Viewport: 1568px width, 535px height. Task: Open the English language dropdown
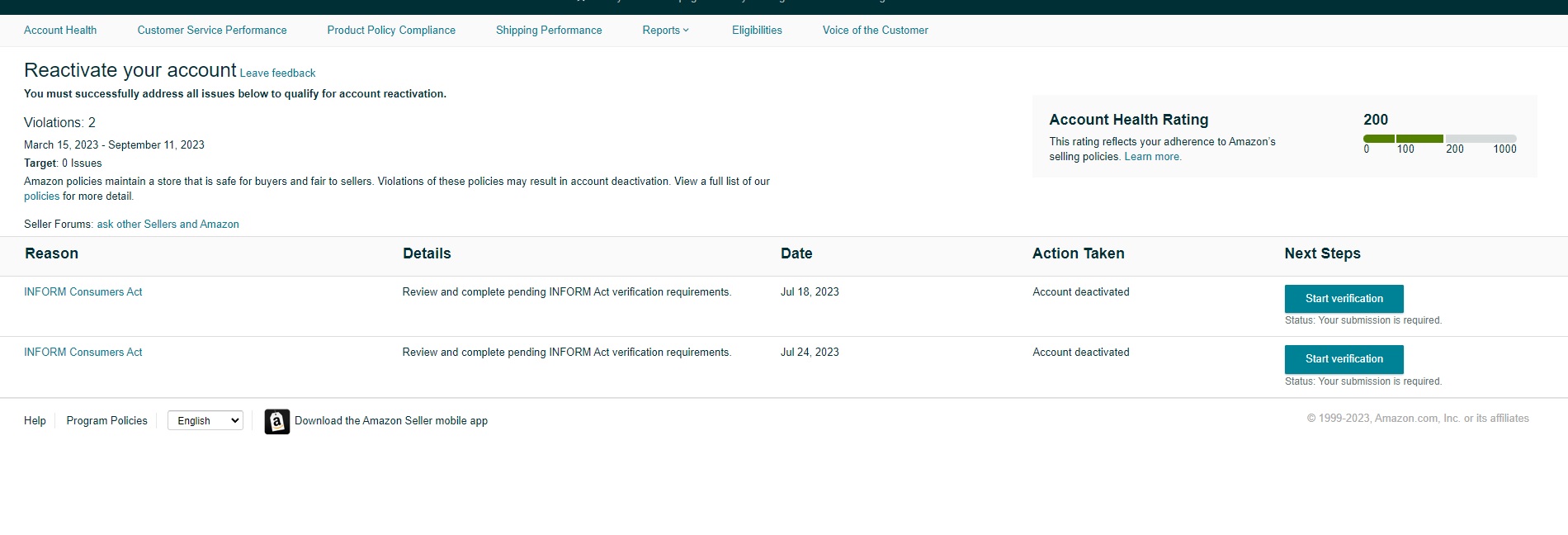click(205, 421)
